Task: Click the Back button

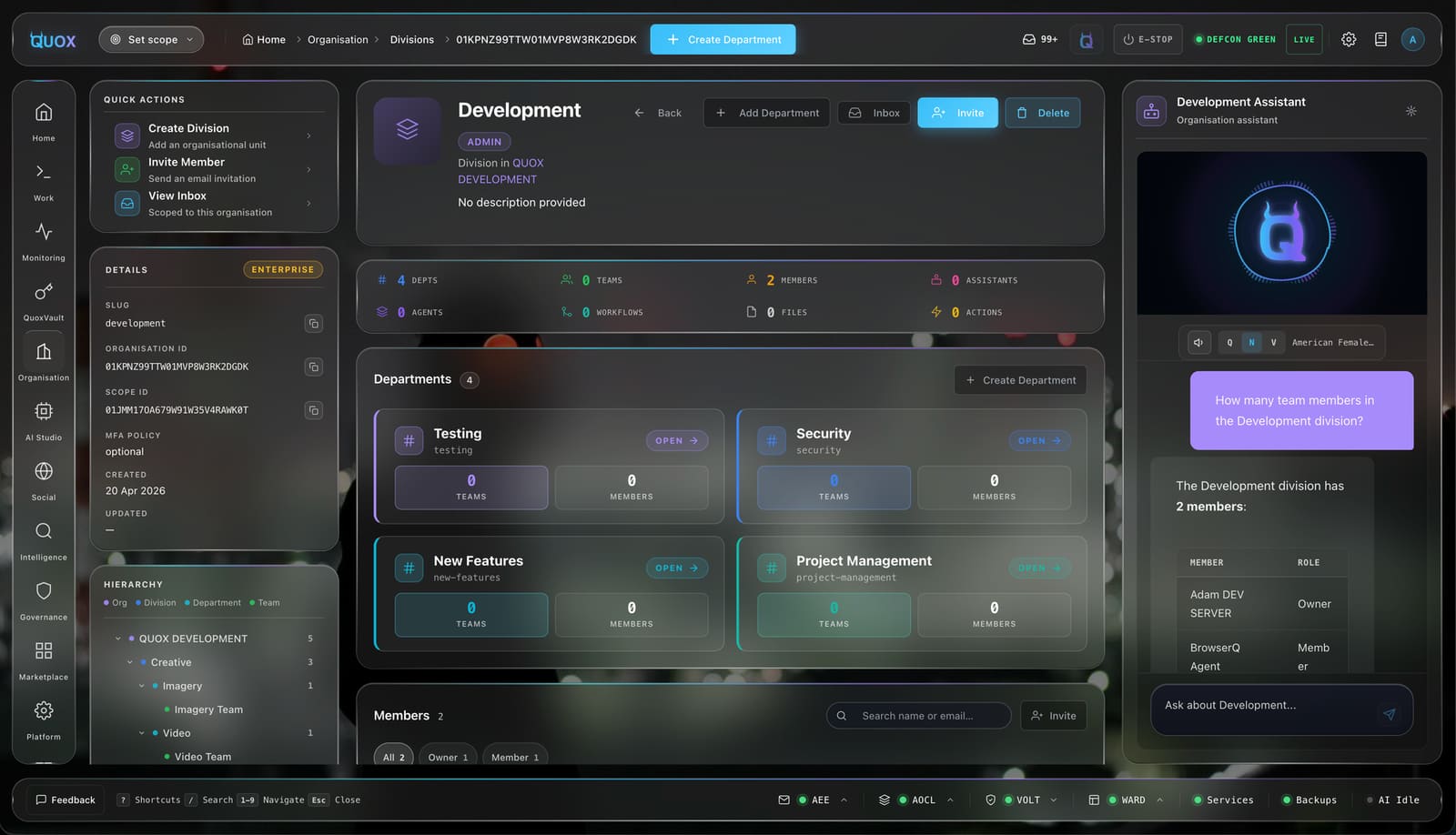Action: (x=659, y=113)
